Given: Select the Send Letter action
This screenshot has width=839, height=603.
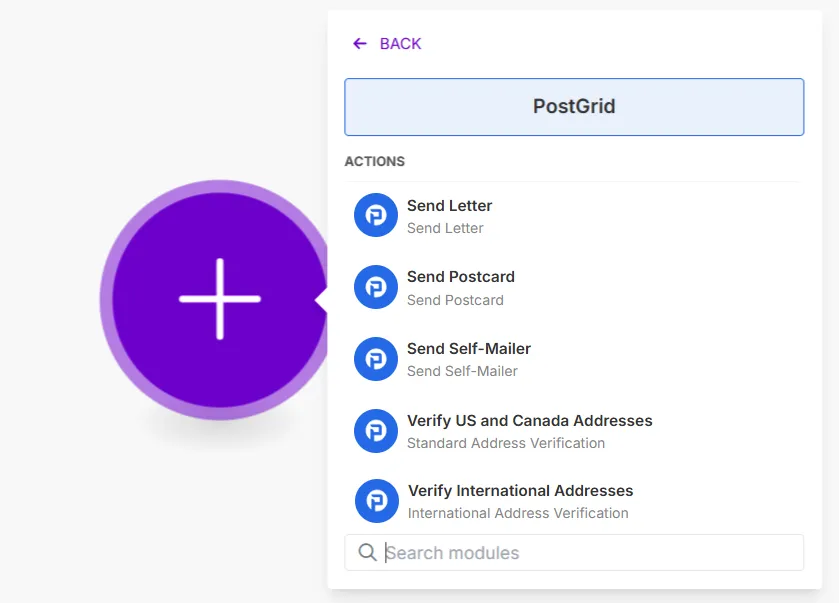Looking at the screenshot, I should click(449, 205).
